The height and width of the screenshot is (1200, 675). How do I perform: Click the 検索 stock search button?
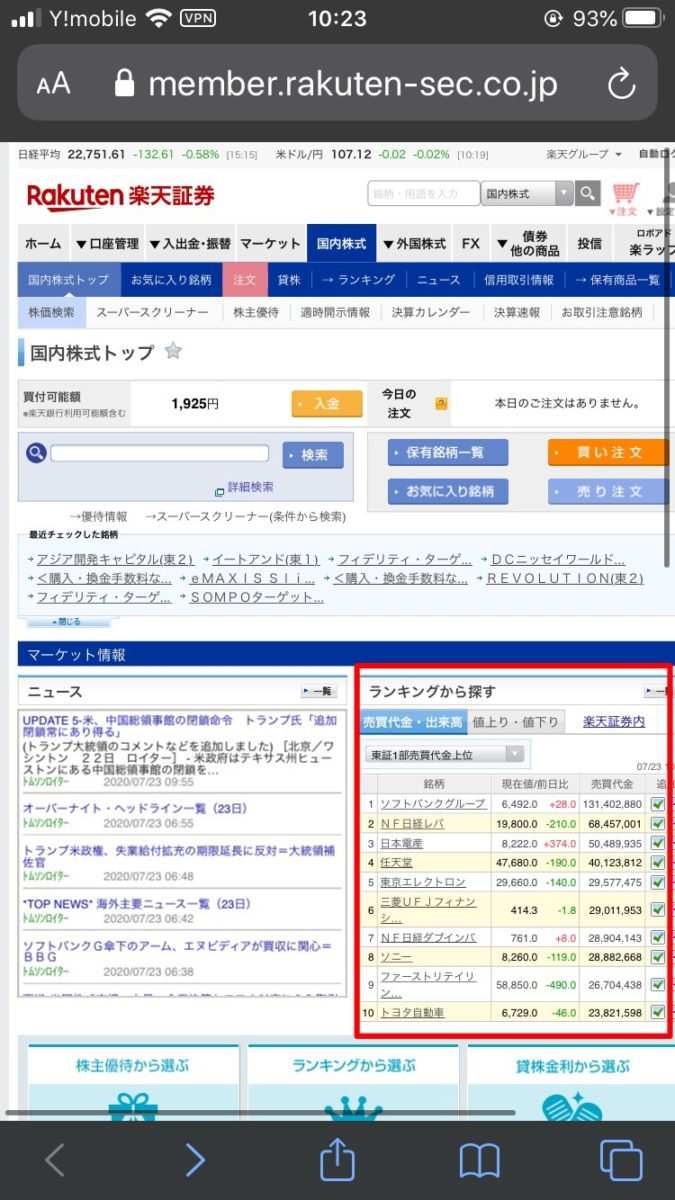coord(313,455)
